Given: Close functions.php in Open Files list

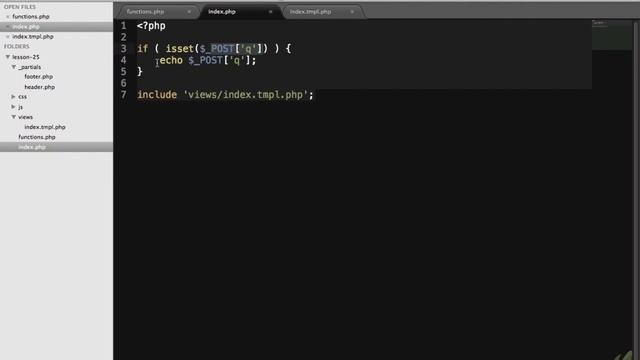Looking at the screenshot, I should pos(7,17).
